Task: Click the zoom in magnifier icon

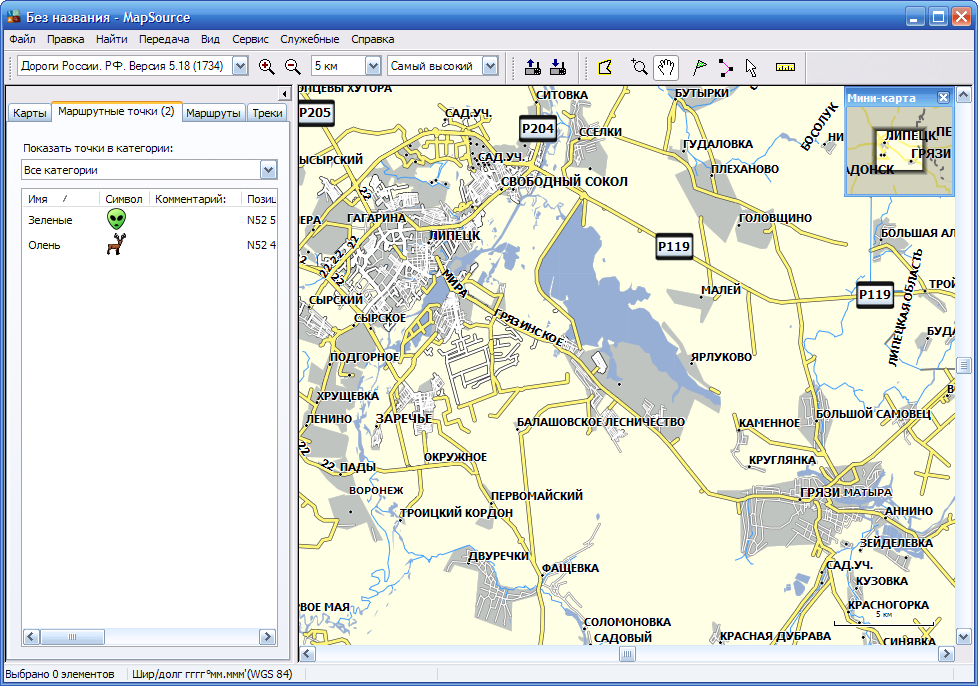Action: (267, 67)
